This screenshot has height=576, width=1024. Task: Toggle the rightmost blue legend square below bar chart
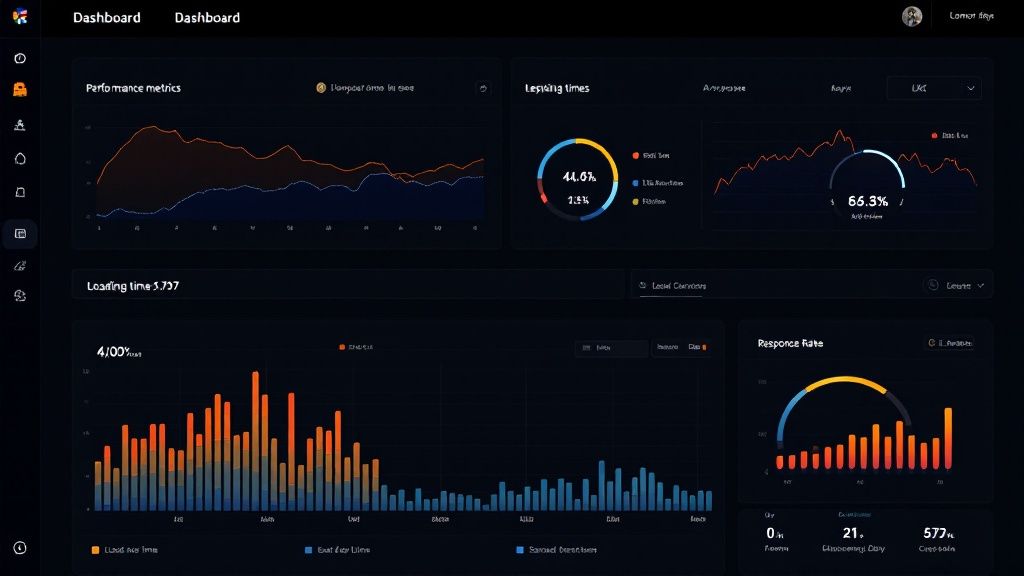point(520,550)
